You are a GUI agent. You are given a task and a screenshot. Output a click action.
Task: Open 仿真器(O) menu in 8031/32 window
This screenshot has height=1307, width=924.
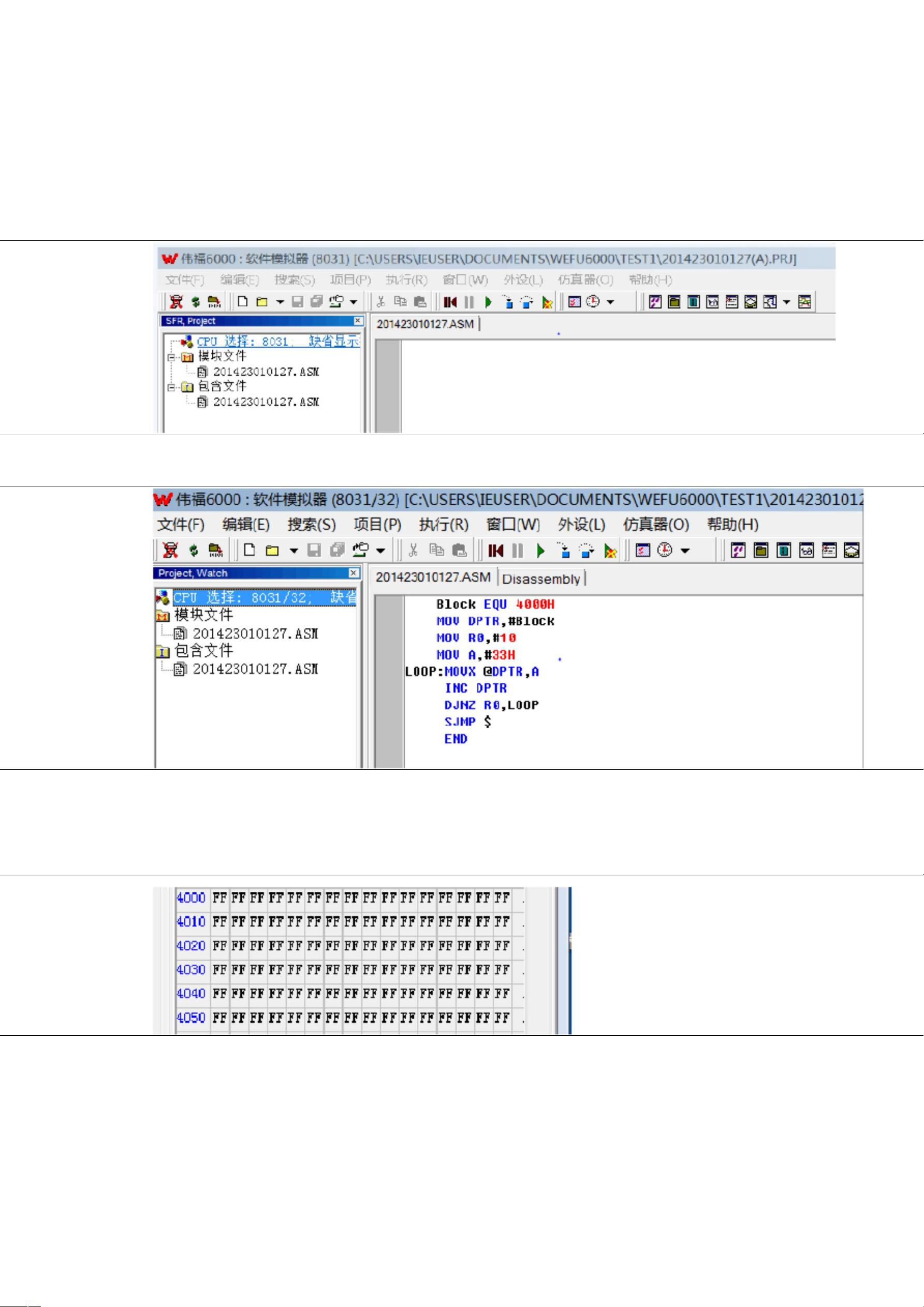pos(656,524)
